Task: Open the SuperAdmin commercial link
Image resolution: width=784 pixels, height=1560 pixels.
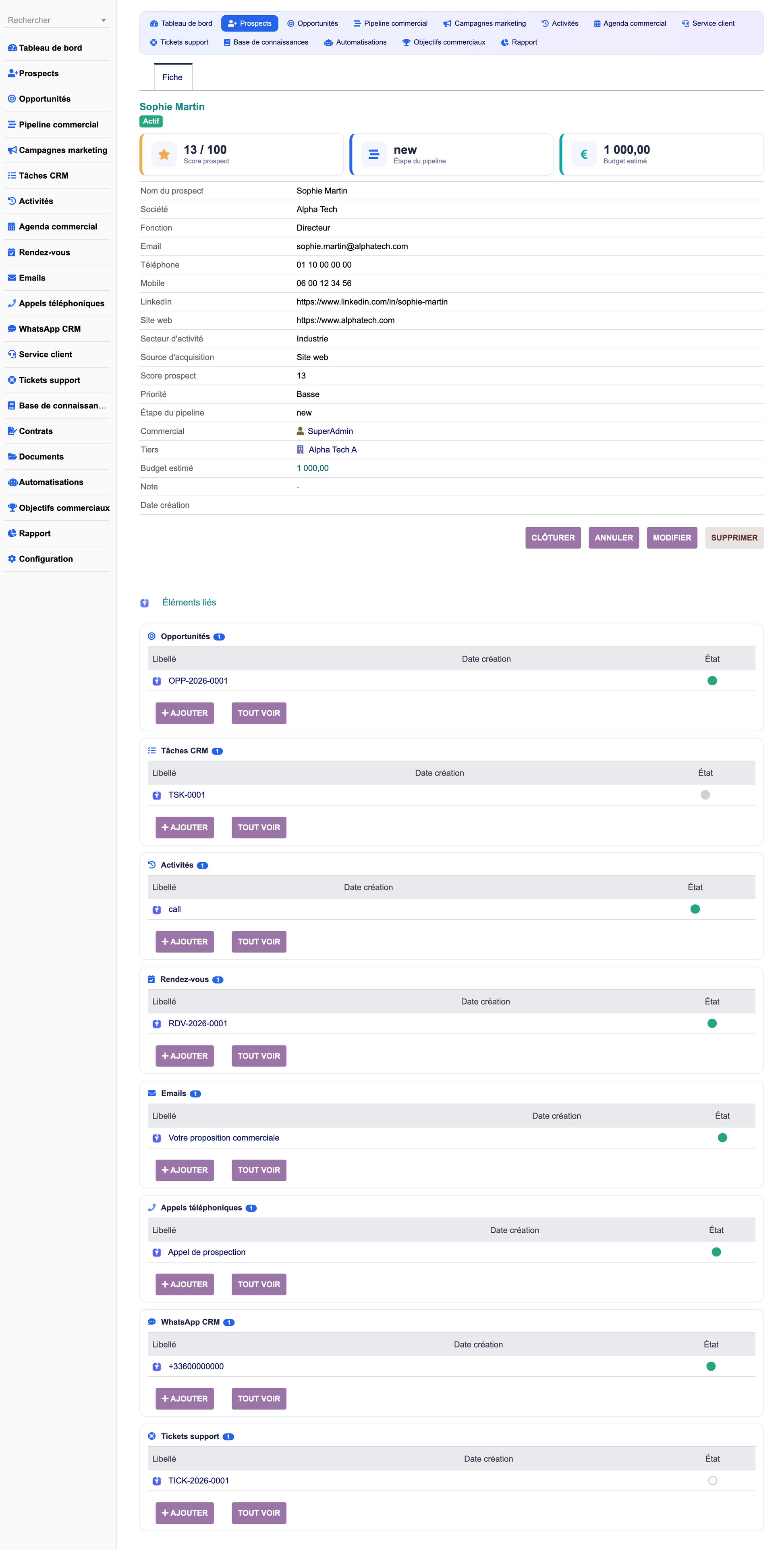Action: (330, 431)
